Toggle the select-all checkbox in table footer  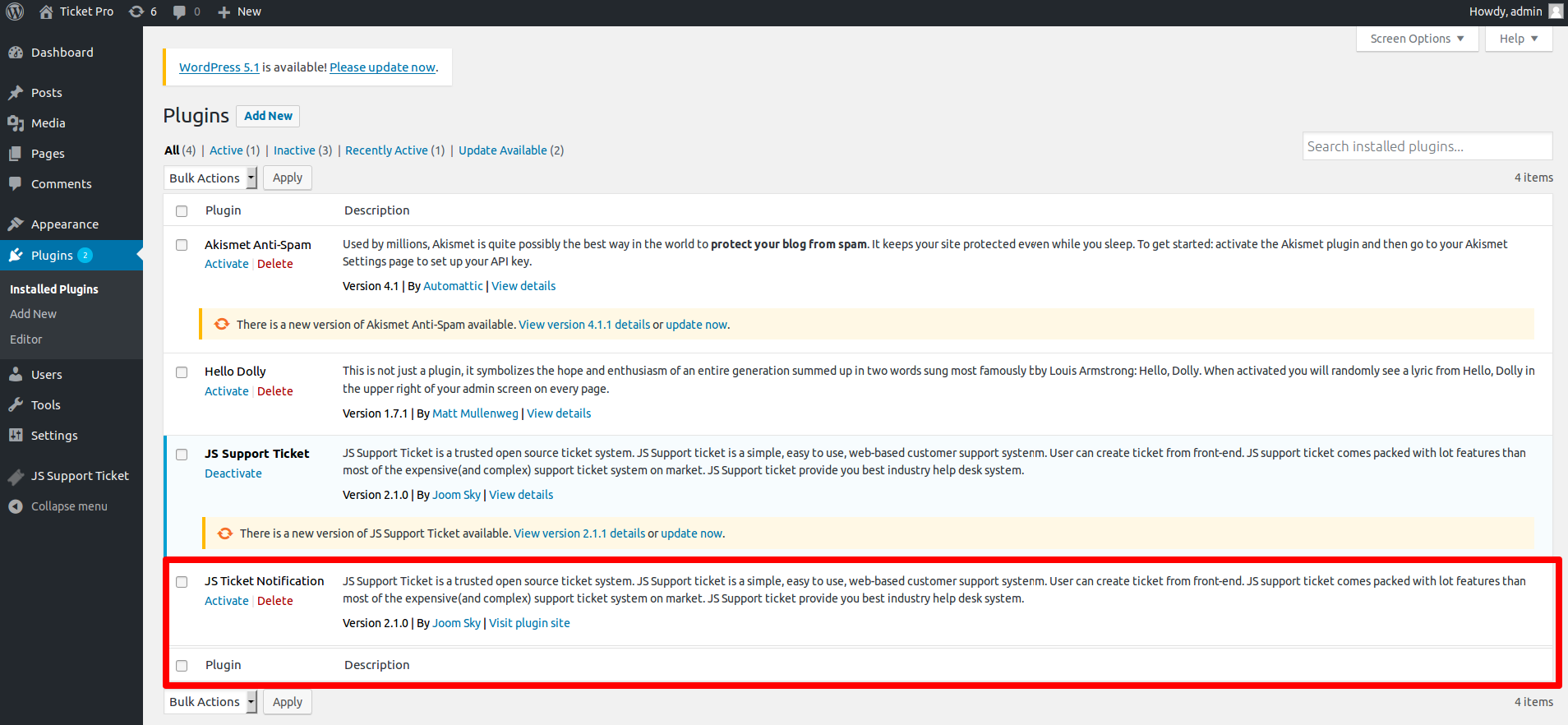coord(182,666)
